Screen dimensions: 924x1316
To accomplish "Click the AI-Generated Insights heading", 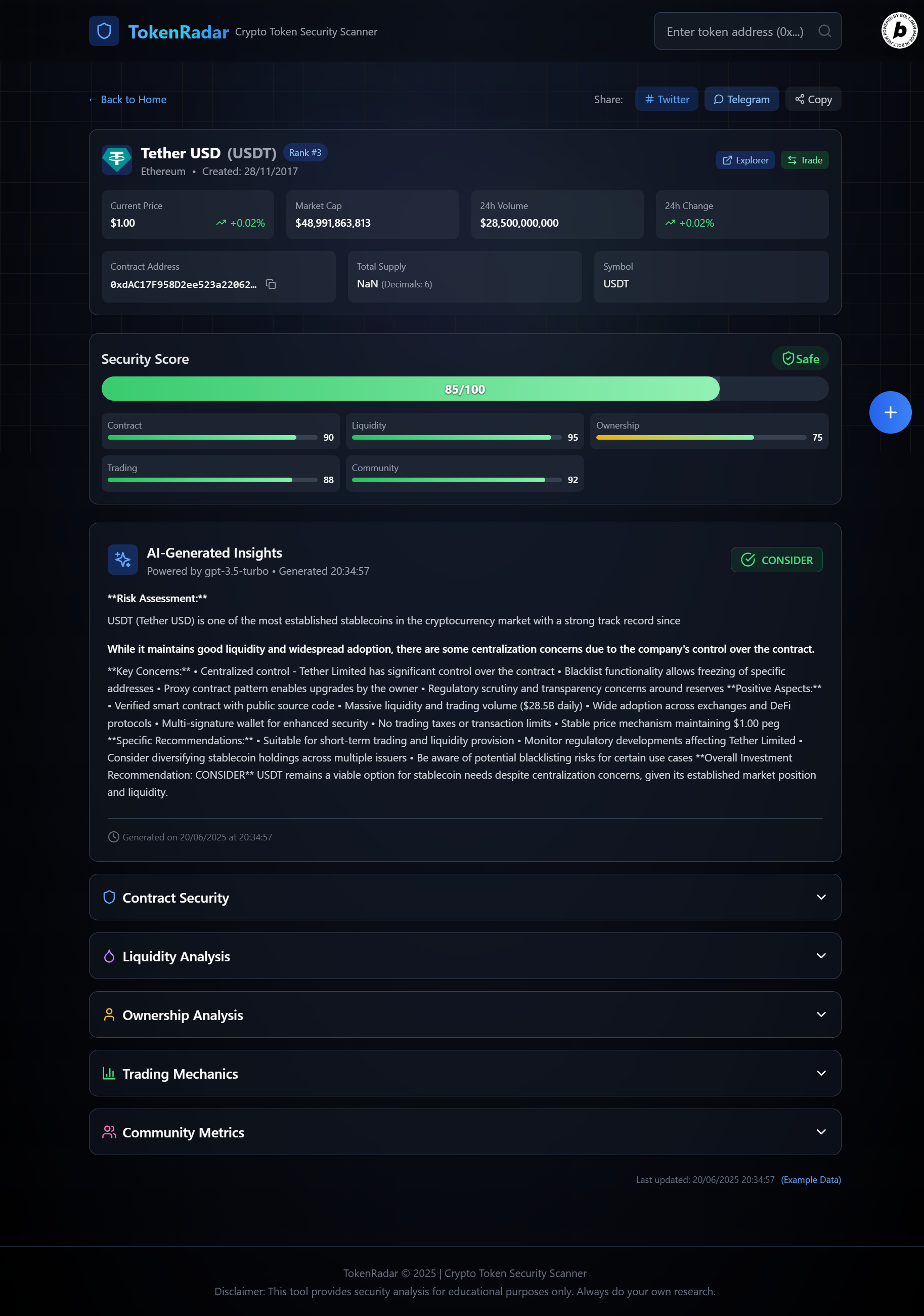I will pyautogui.click(x=214, y=553).
